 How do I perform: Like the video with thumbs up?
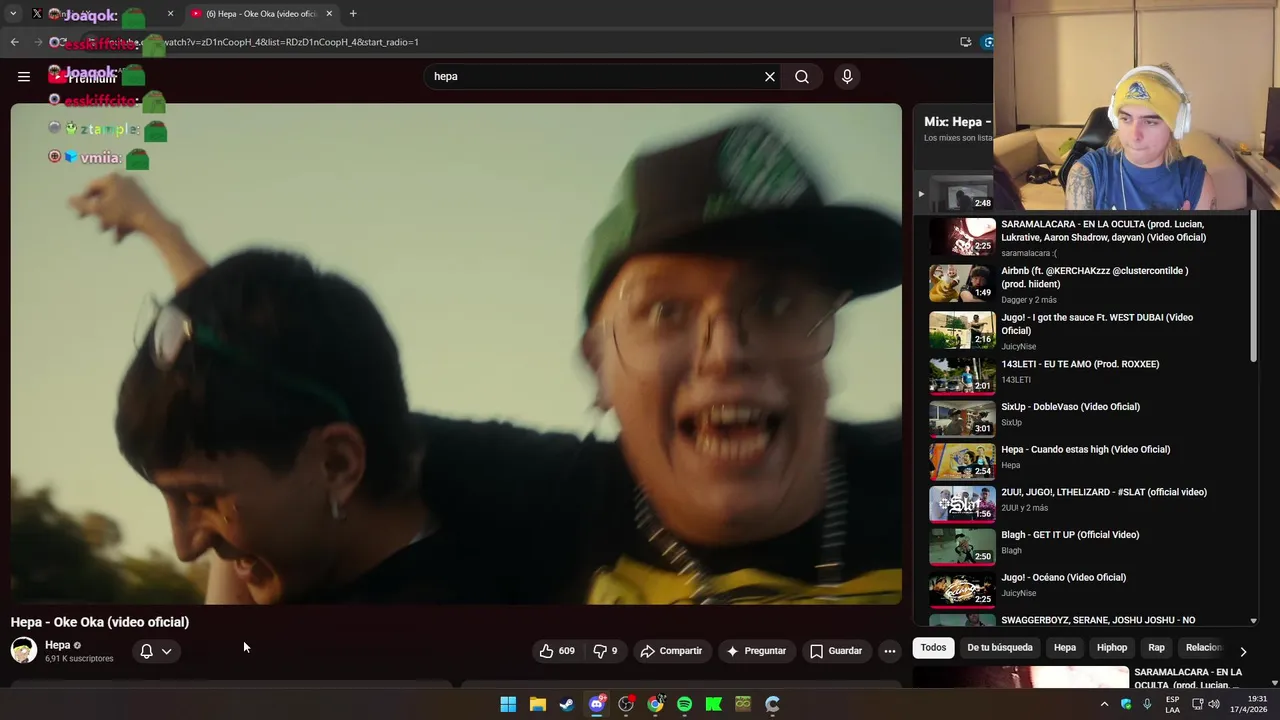pyautogui.click(x=556, y=651)
